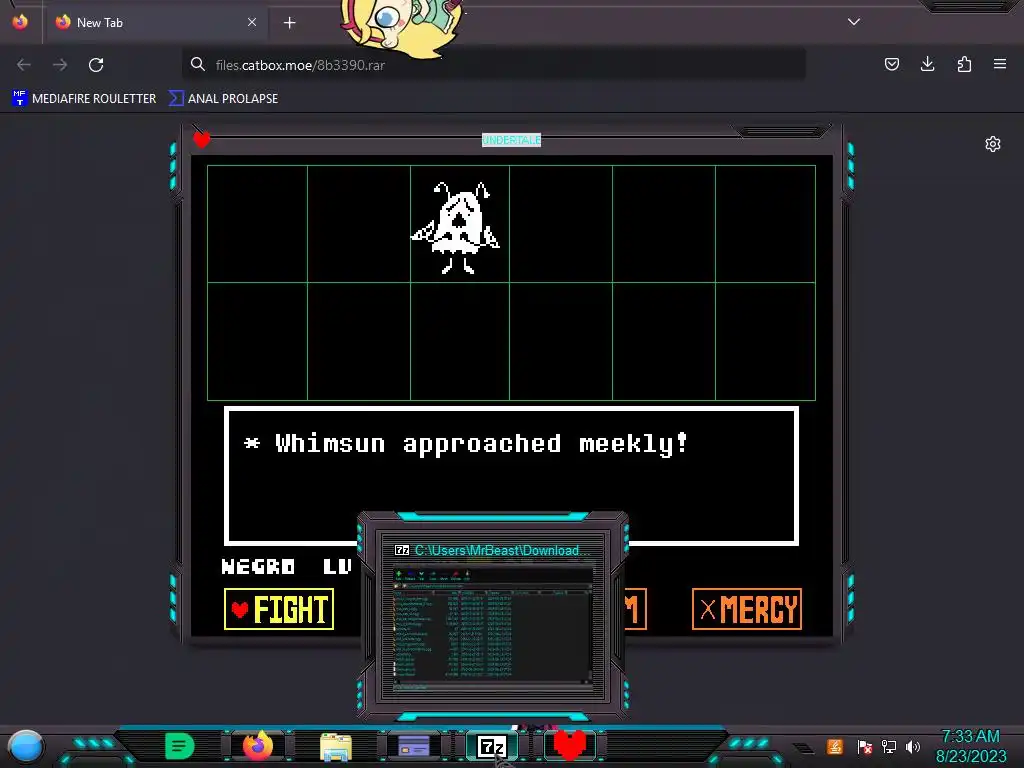This screenshot has height=768, width=1024.
Task: Focus the address bar showing files.catbox.moe URL
Action: click(x=493, y=65)
